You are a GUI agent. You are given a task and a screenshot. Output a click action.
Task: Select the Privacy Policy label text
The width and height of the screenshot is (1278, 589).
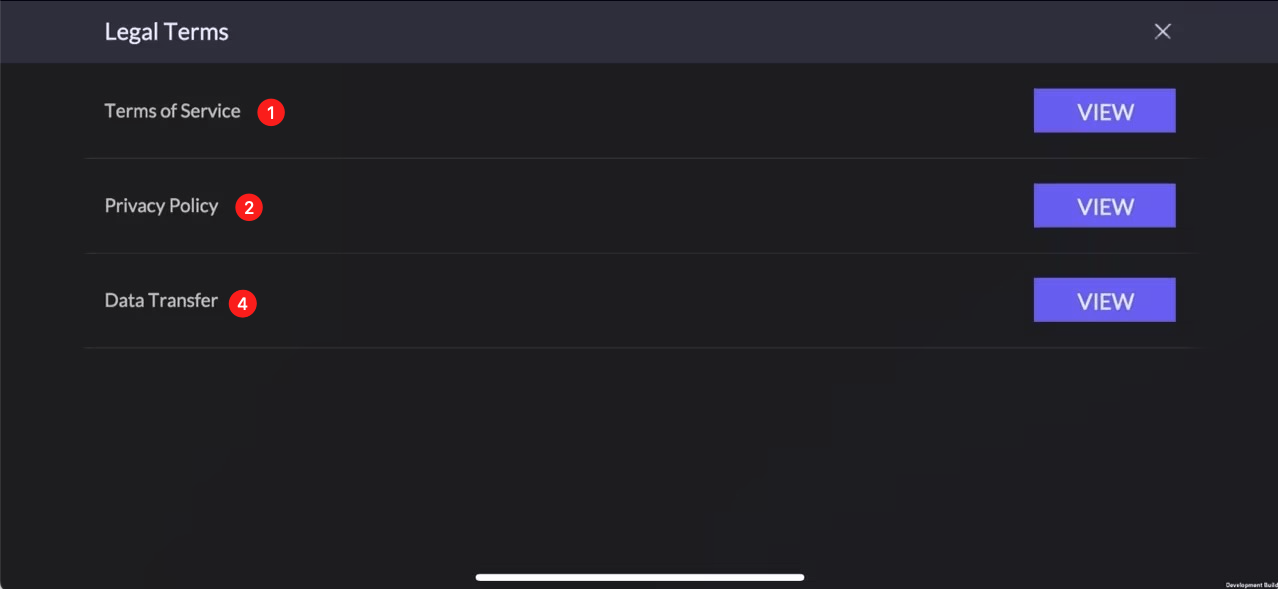click(161, 206)
